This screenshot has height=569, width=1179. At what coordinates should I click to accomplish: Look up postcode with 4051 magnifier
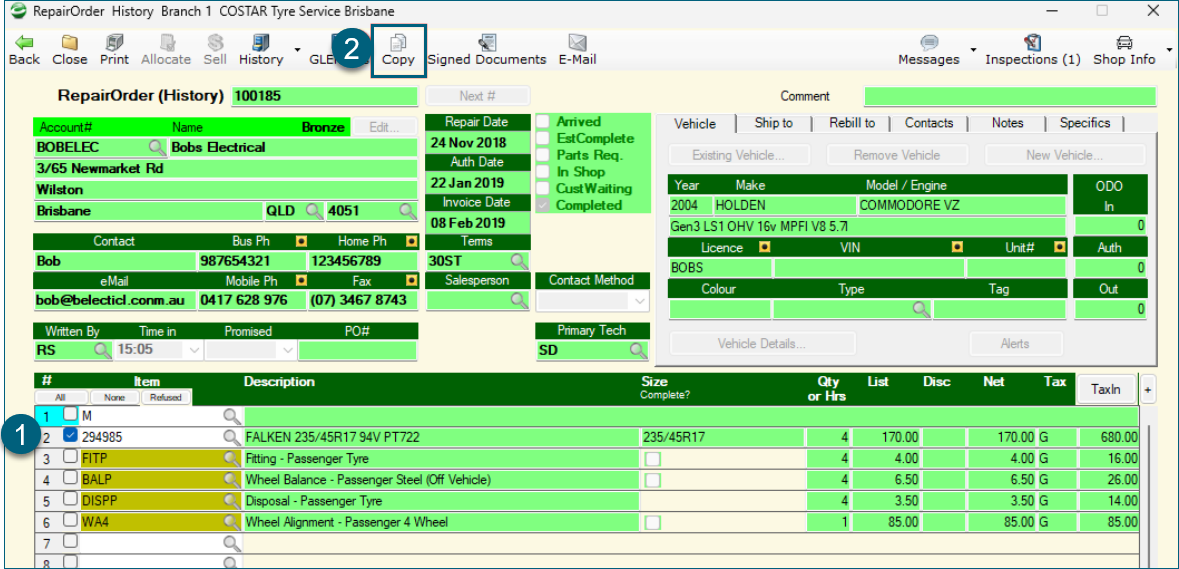pos(408,211)
